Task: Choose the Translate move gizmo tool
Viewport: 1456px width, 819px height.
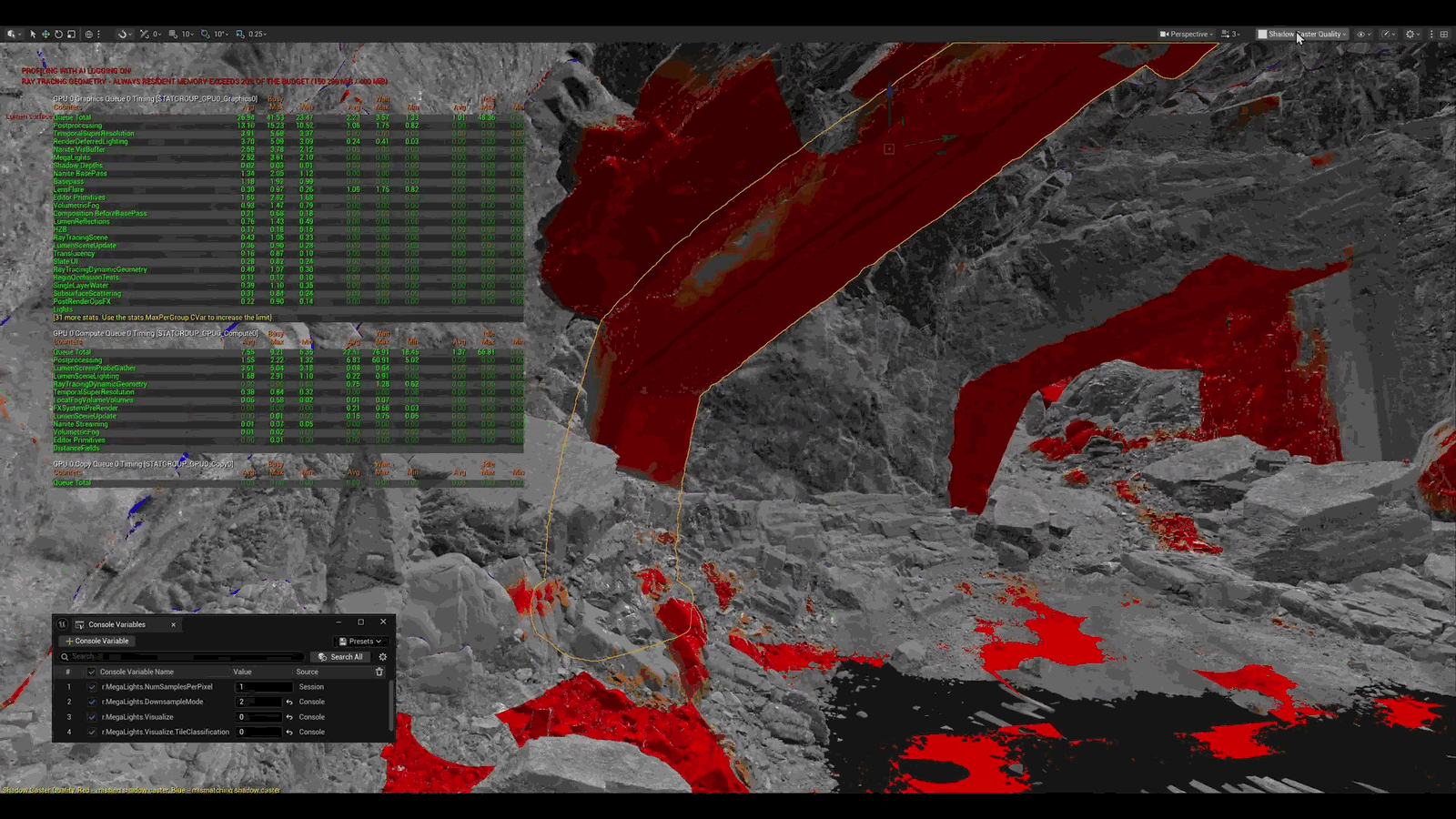Action: [45, 35]
